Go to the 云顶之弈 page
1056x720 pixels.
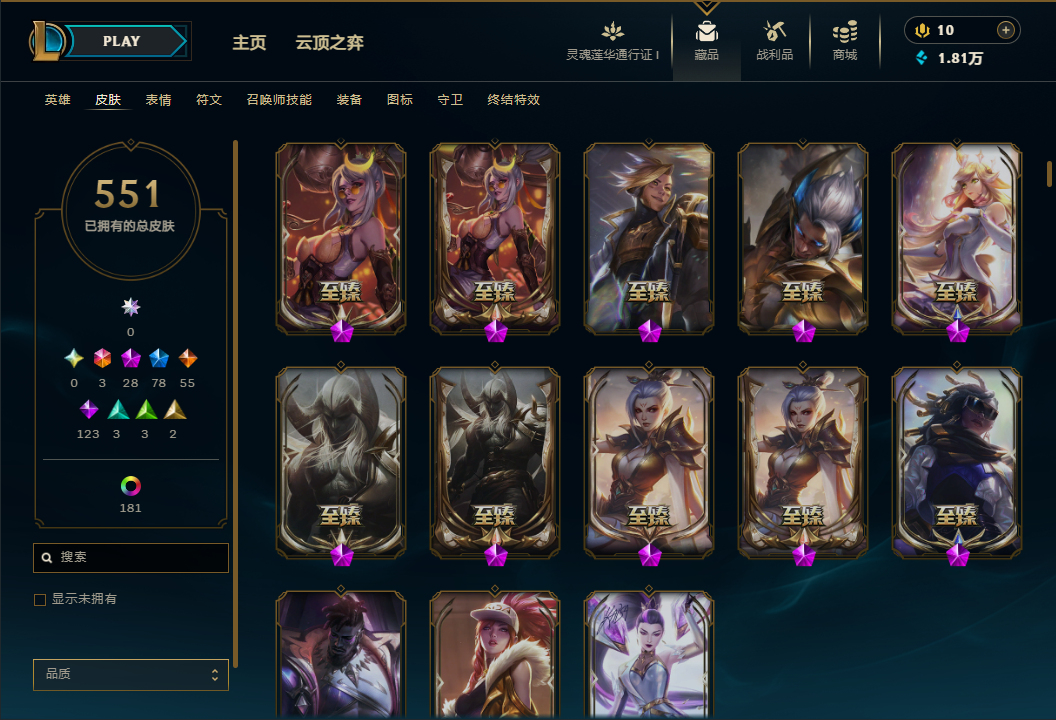[x=329, y=42]
